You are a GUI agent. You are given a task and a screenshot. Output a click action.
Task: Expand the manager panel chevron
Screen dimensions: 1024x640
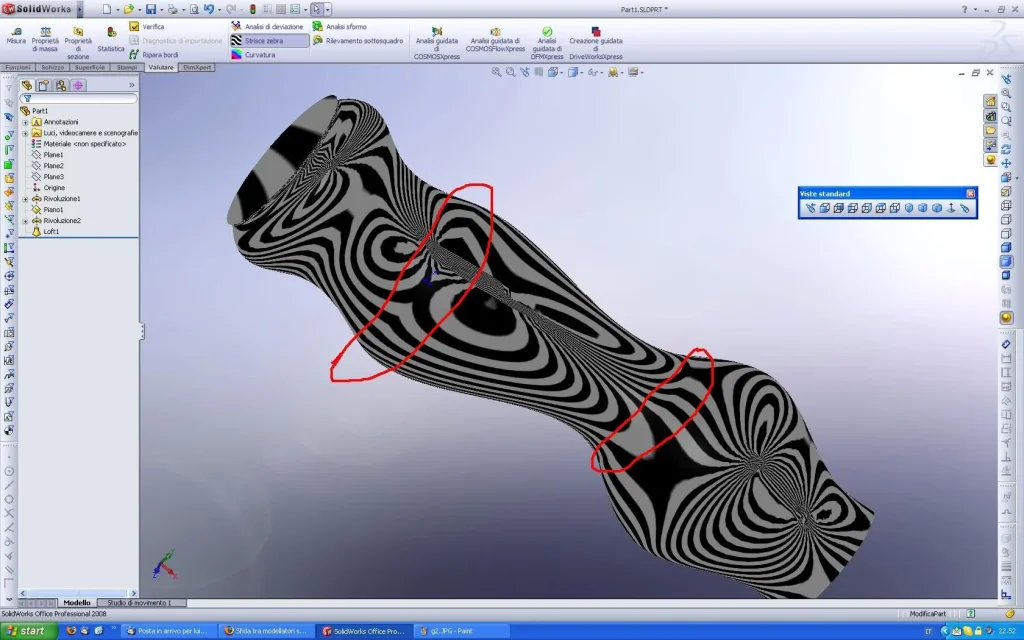(131, 85)
